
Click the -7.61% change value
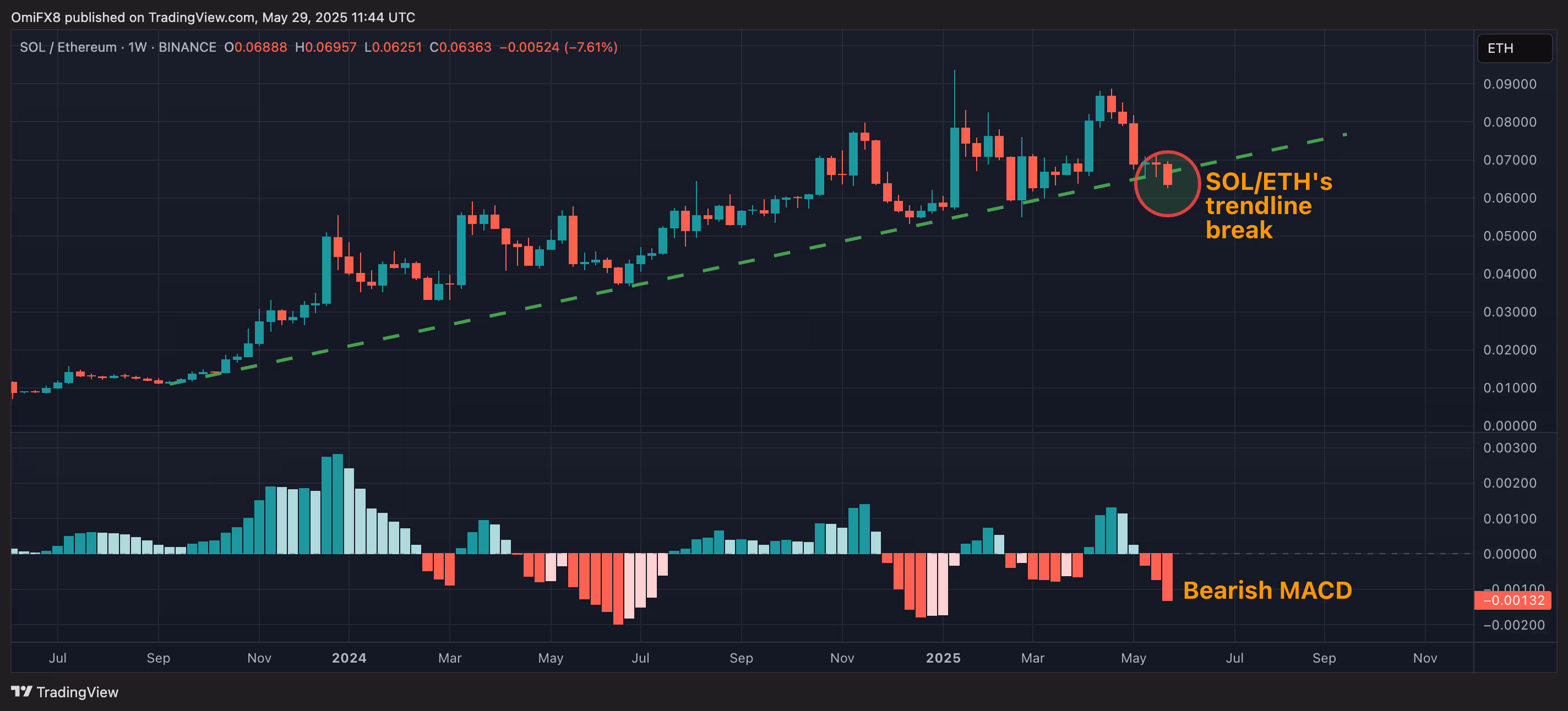pyautogui.click(x=590, y=47)
